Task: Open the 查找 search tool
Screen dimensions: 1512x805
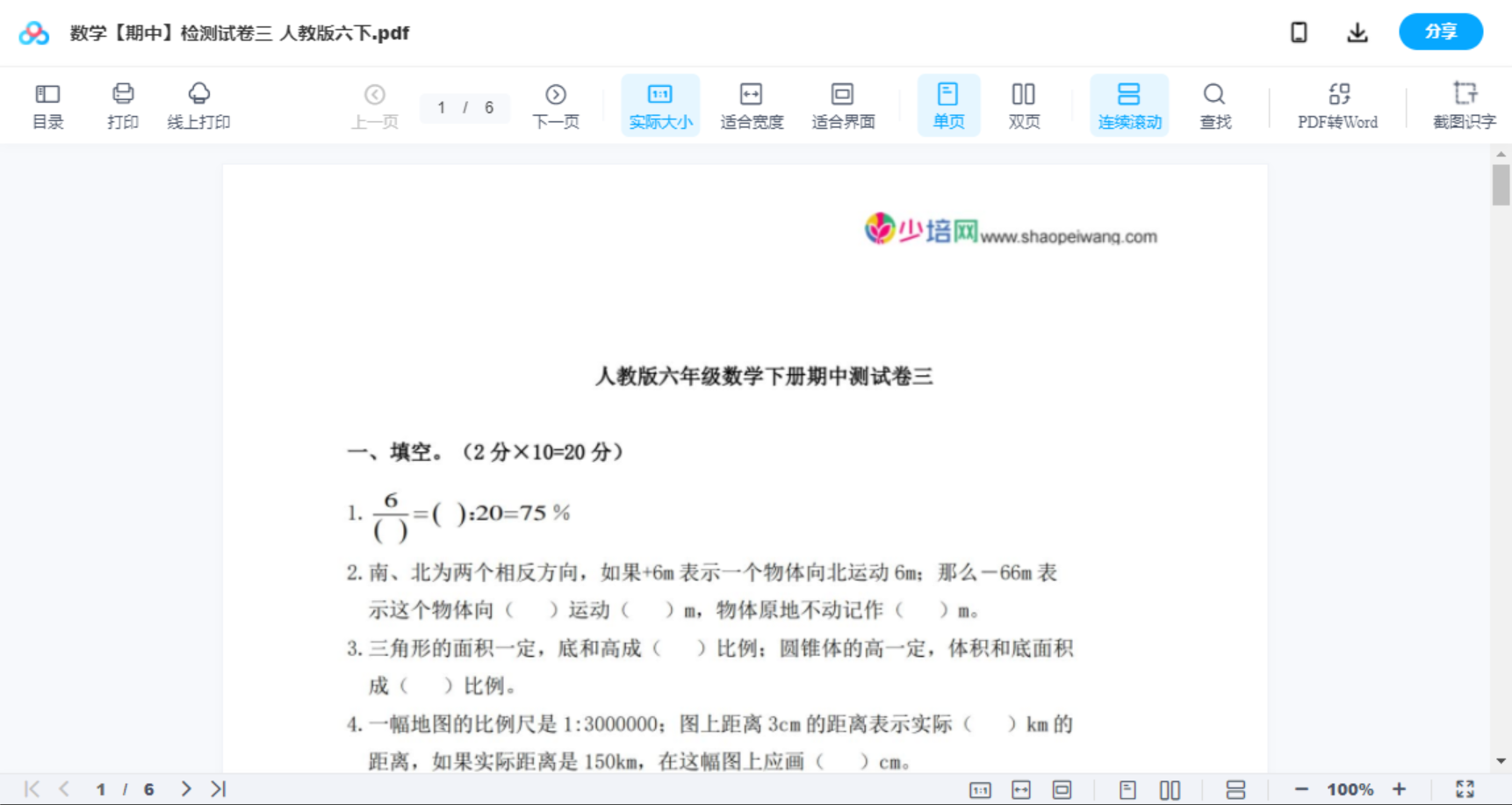Action: click(1214, 104)
